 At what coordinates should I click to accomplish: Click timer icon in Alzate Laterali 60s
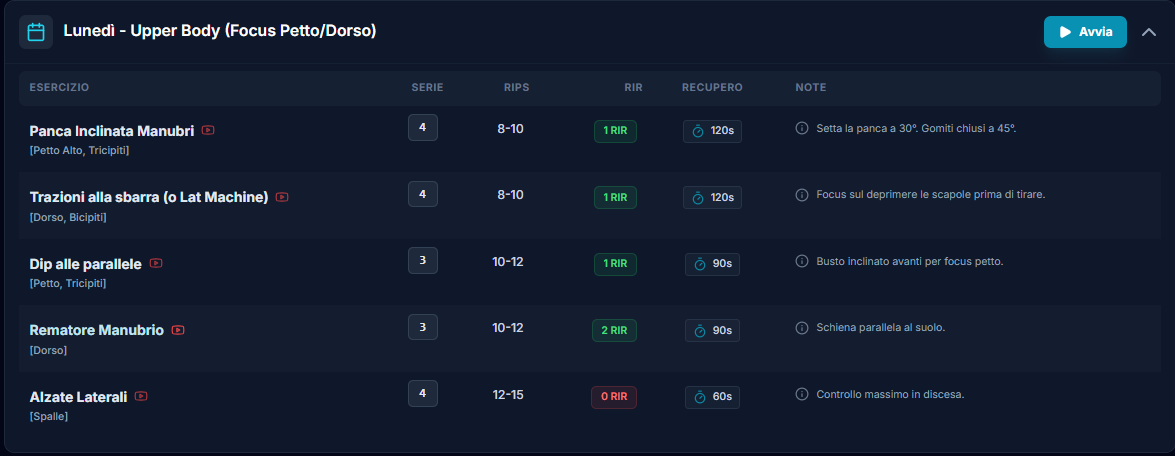pyautogui.click(x=700, y=397)
